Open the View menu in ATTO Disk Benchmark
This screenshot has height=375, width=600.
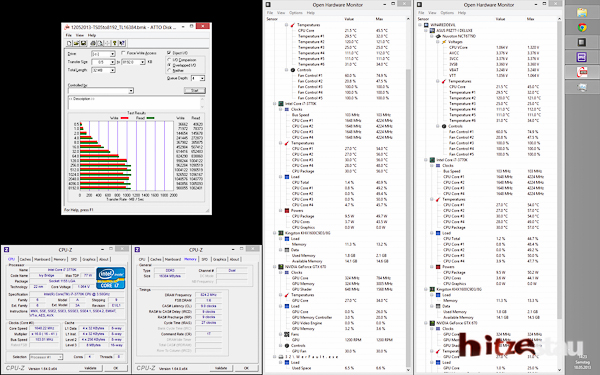[x=80, y=35]
